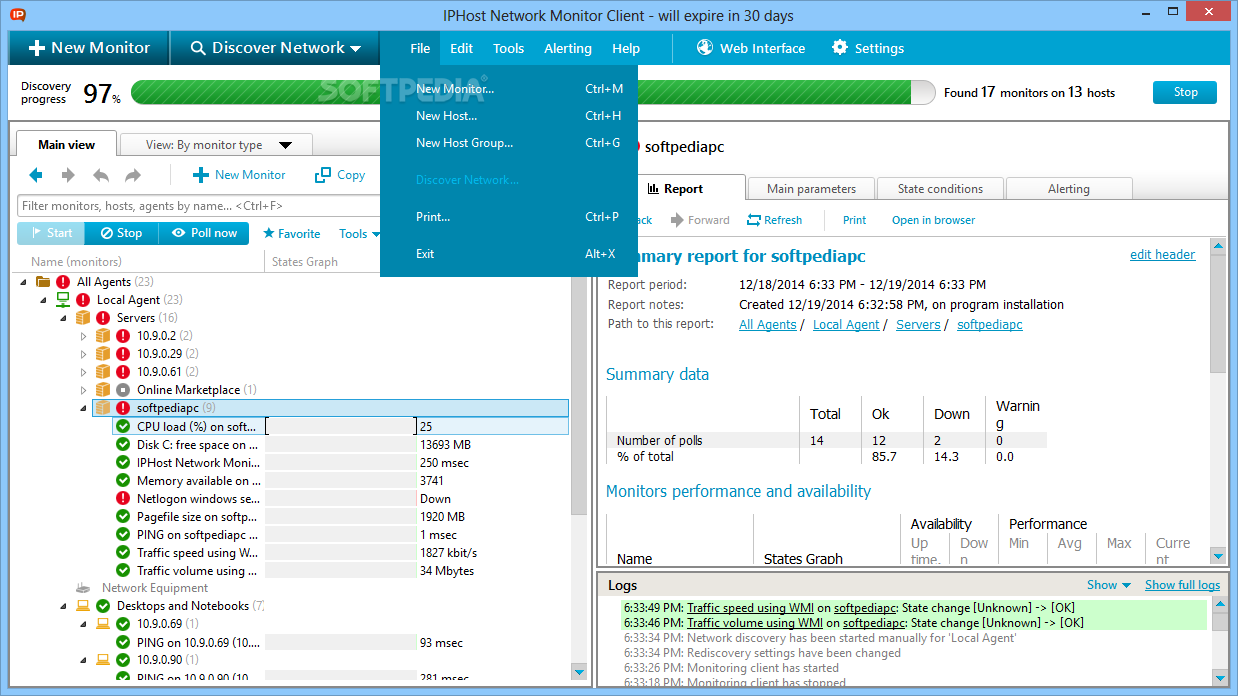Select New Host... from File menu
The height and width of the screenshot is (696, 1238).
pyautogui.click(x=509, y=116)
